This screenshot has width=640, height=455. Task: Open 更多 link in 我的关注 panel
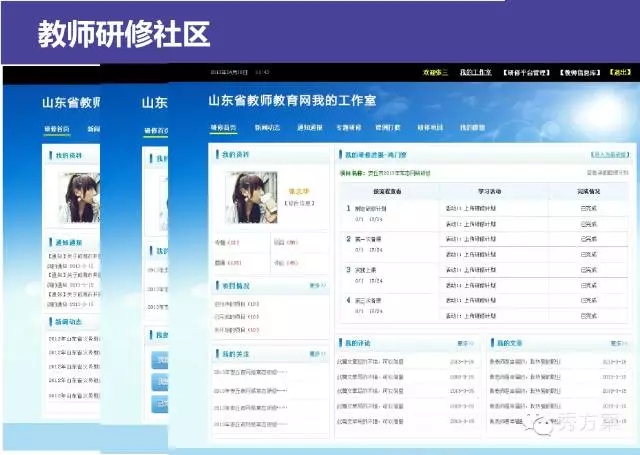point(317,354)
